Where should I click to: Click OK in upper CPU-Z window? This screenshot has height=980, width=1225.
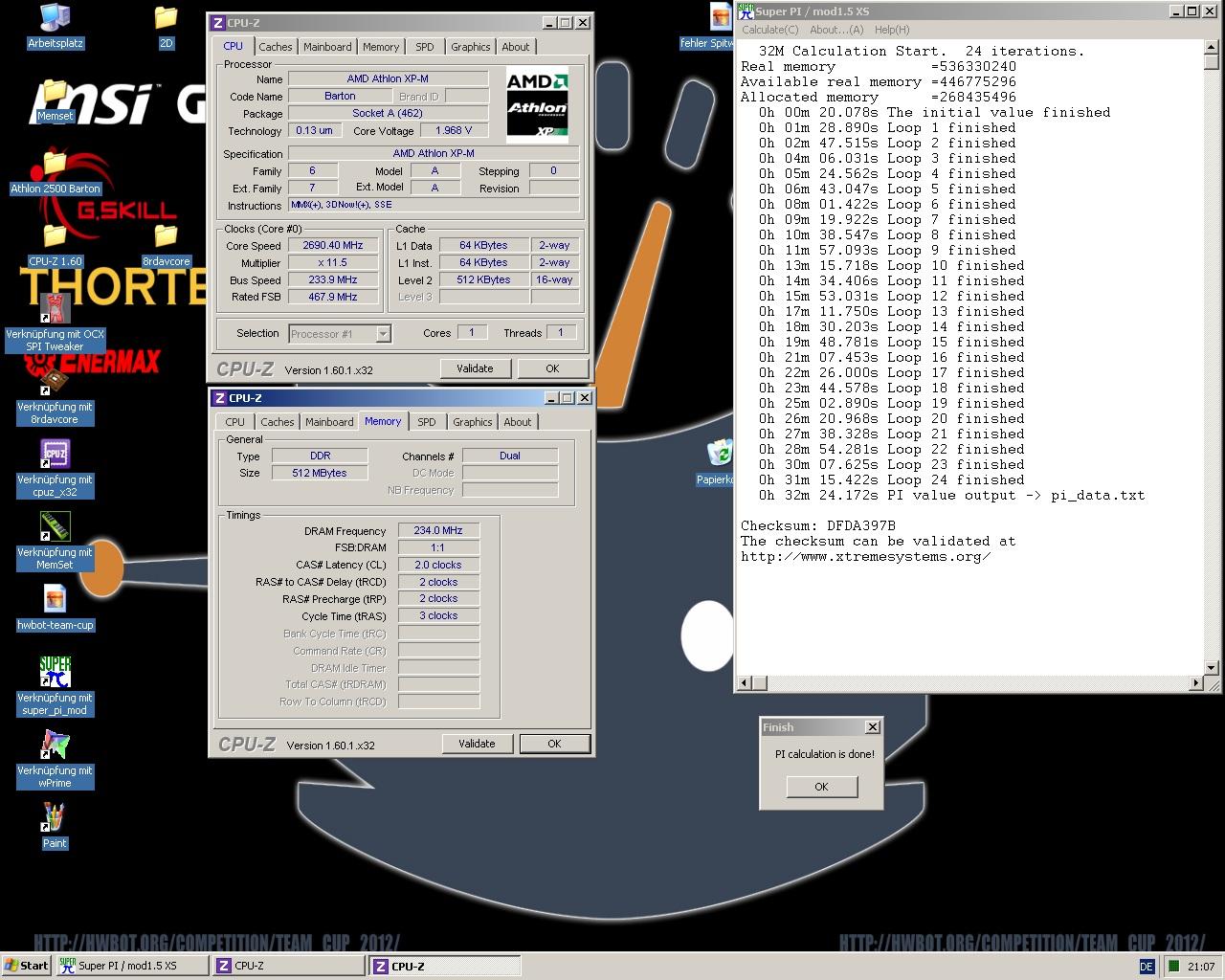(552, 368)
